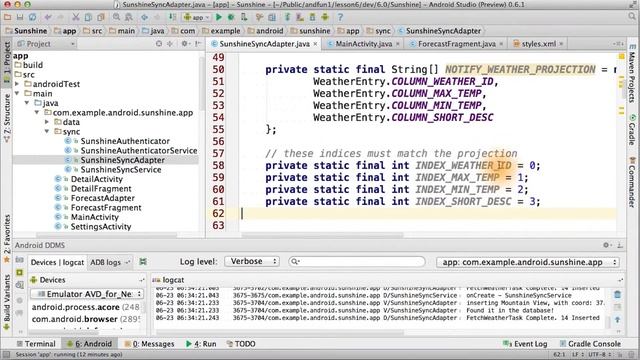This screenshot has height=360, width=640.
Task: Collapse the sync package
Action: pyautogui.click(x=47, y=131)
